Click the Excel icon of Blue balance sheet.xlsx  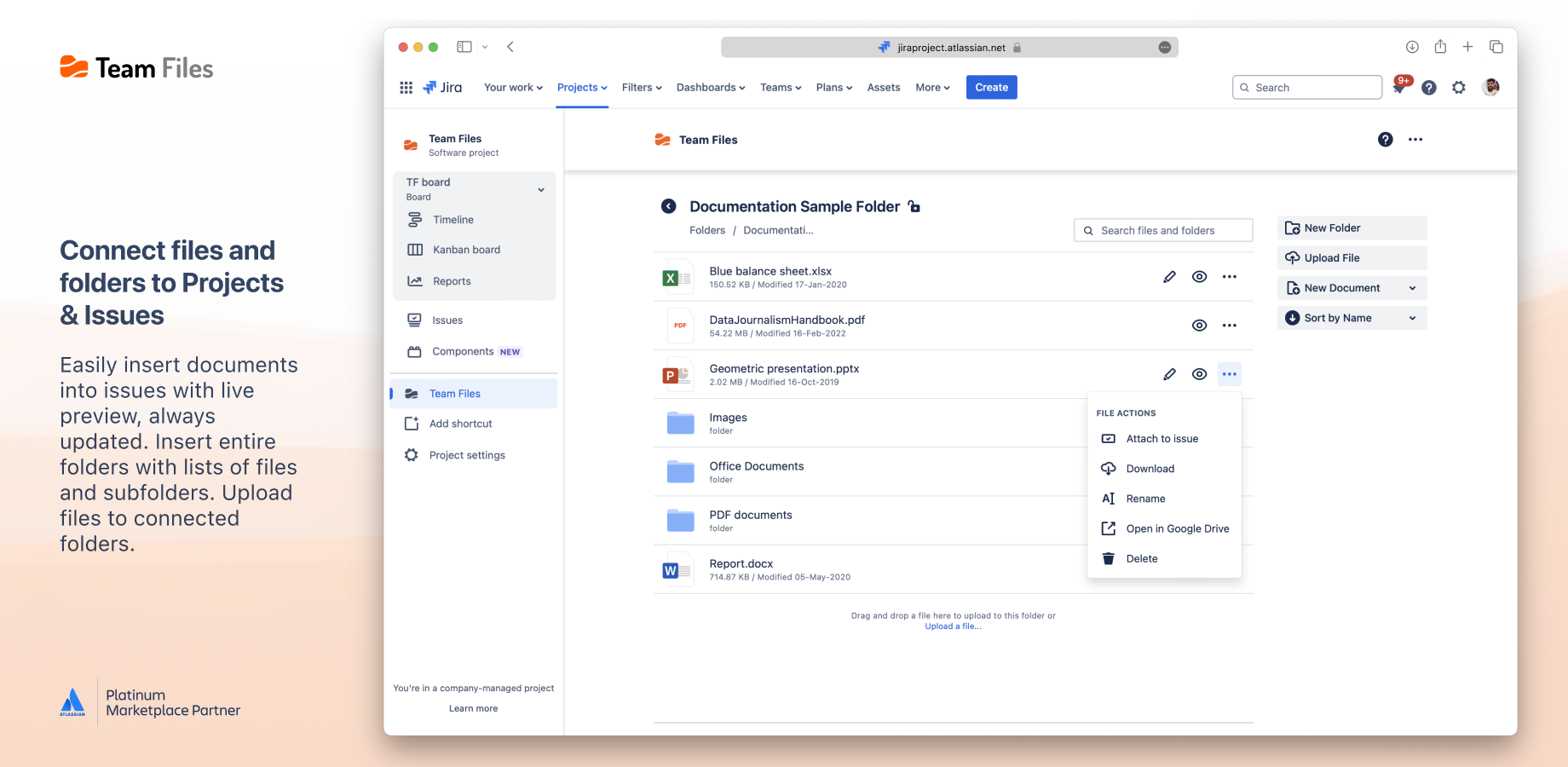[x=677, y=277]
